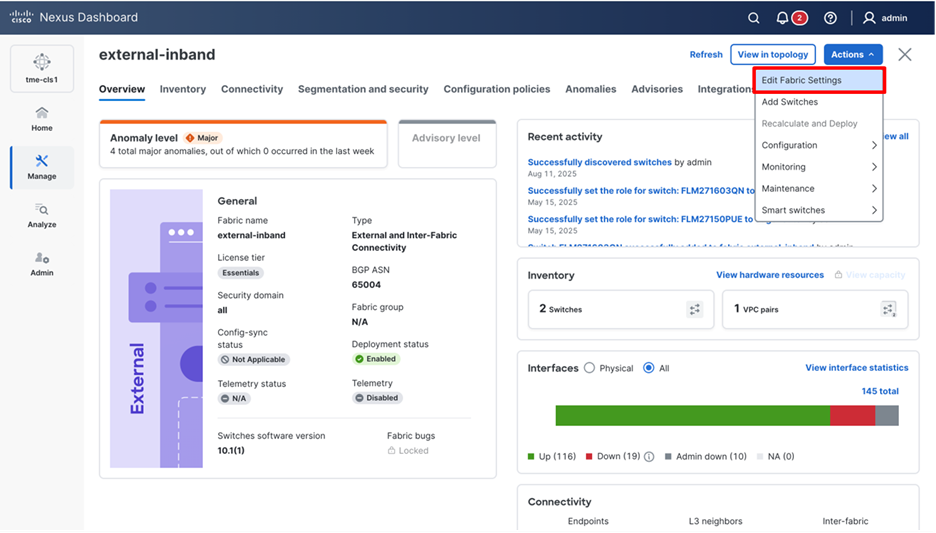Close the external-inband fabric panel
Screen dimensions: 936x533
point(905,54)
